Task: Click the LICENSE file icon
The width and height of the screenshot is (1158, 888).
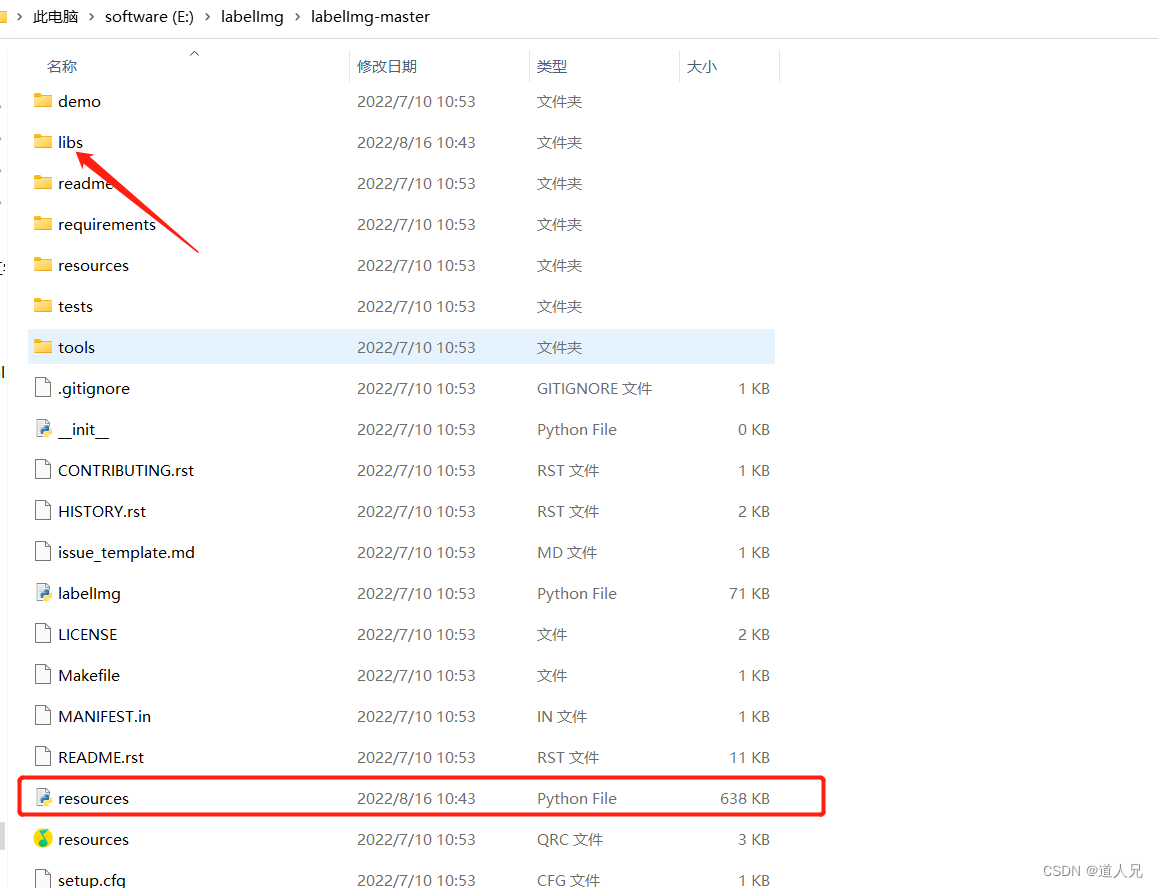Action: [43, 633]
